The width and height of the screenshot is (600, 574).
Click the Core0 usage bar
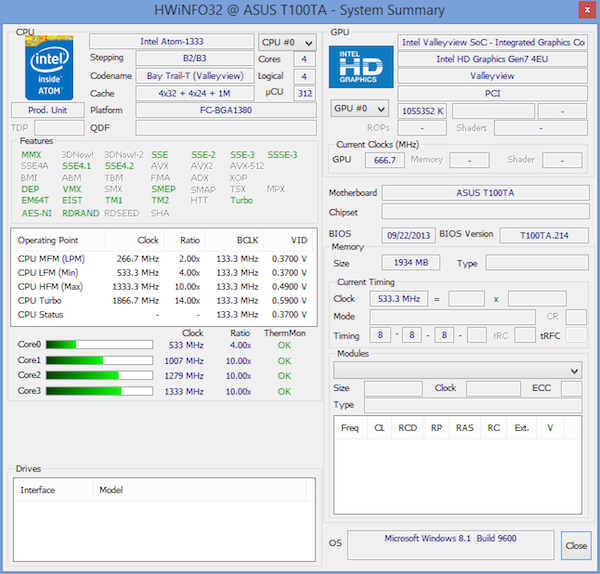coord(99,345)
